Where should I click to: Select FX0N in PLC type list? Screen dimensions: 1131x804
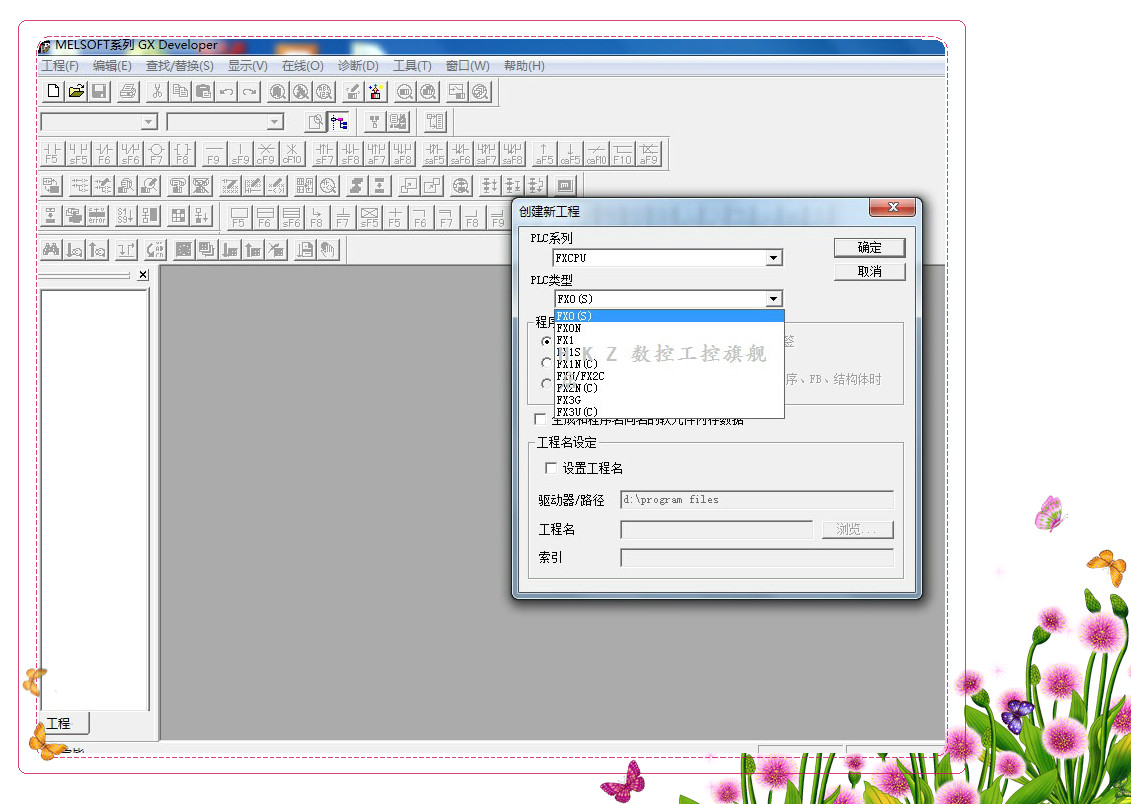coord(669,328)
